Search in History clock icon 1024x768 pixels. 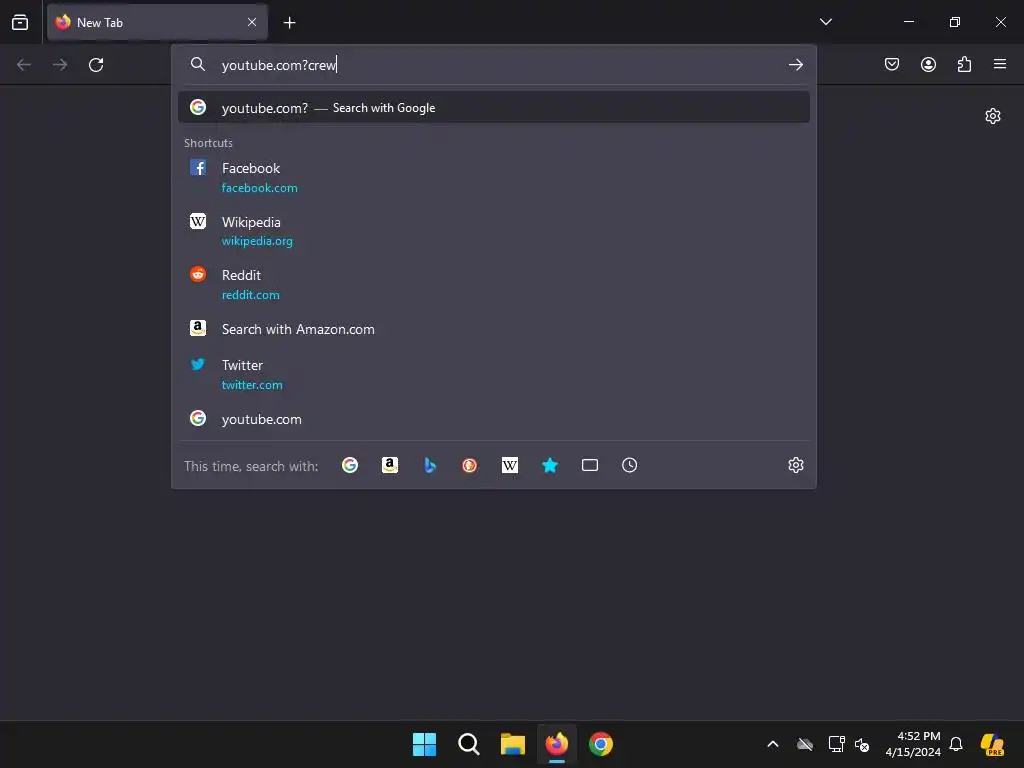(630, 465)
